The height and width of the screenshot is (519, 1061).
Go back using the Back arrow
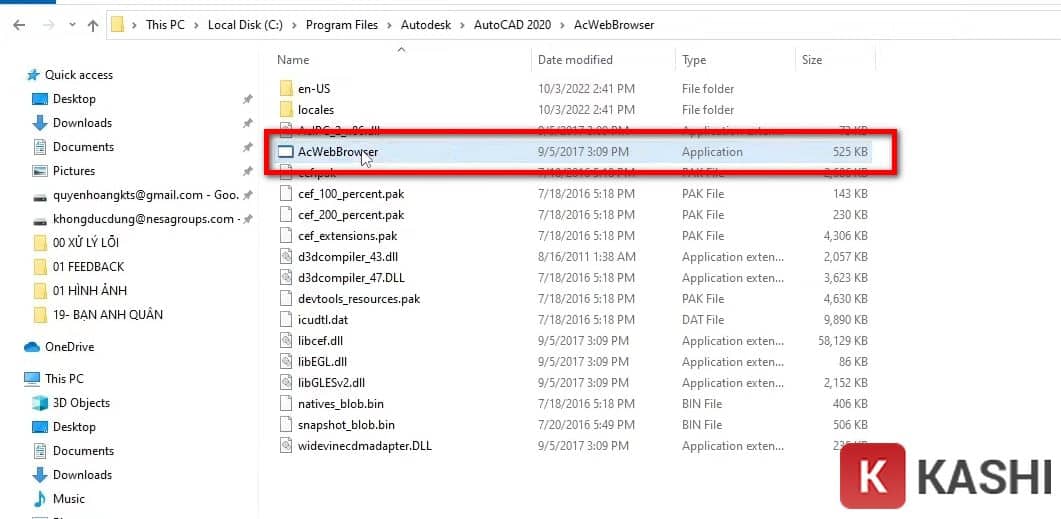click(19, 26)
